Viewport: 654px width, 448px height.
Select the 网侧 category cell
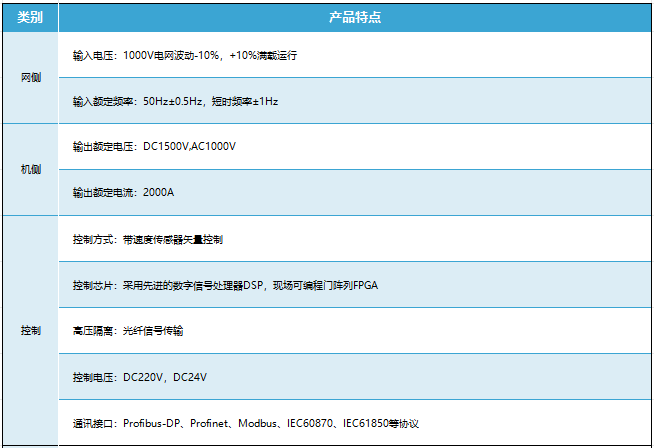pyautogui.click(x=30, y=78)
